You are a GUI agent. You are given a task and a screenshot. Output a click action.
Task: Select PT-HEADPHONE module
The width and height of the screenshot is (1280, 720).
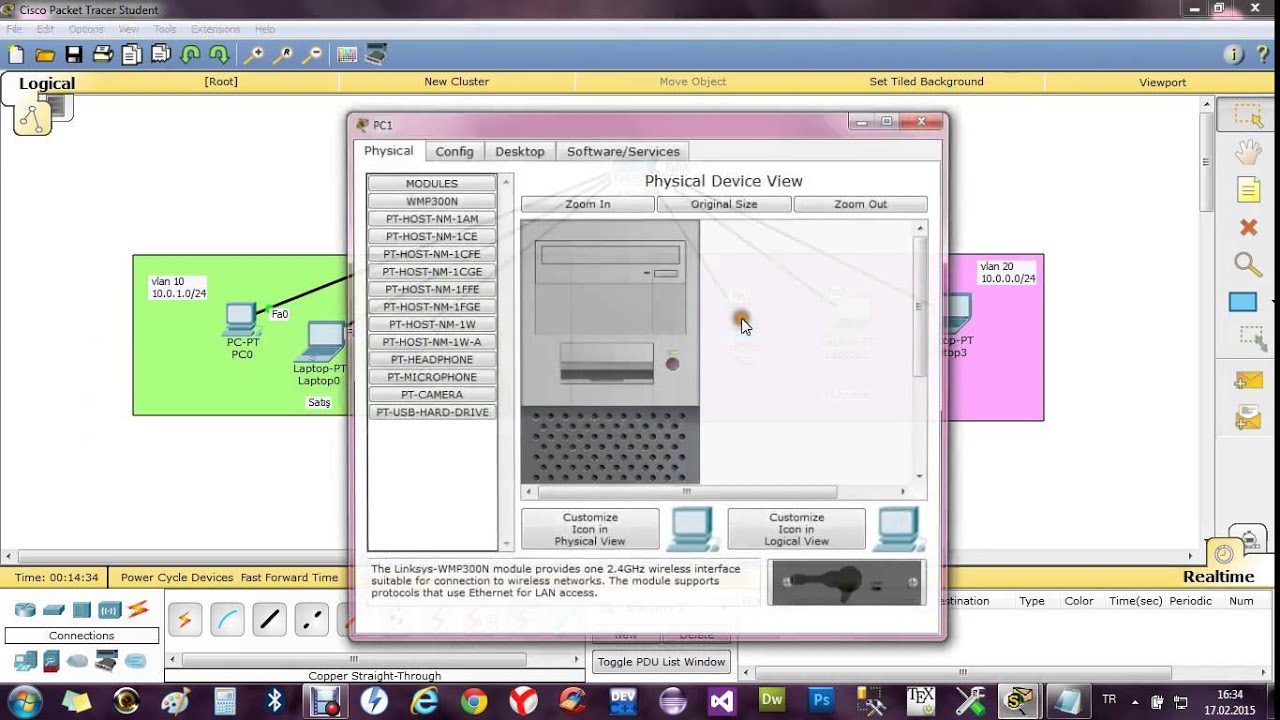pos(432,359)
